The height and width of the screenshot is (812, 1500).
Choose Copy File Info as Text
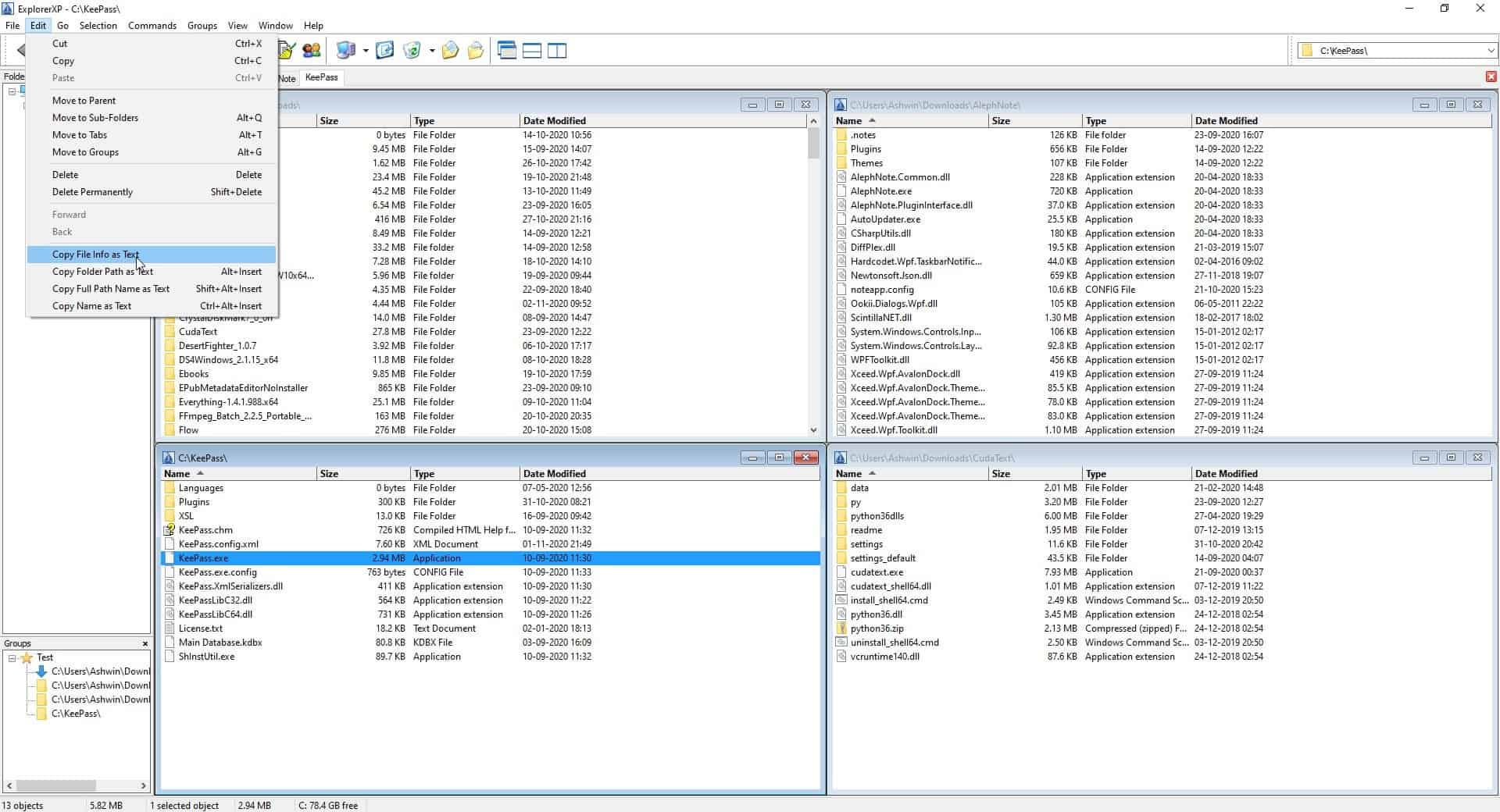[152, 255]
